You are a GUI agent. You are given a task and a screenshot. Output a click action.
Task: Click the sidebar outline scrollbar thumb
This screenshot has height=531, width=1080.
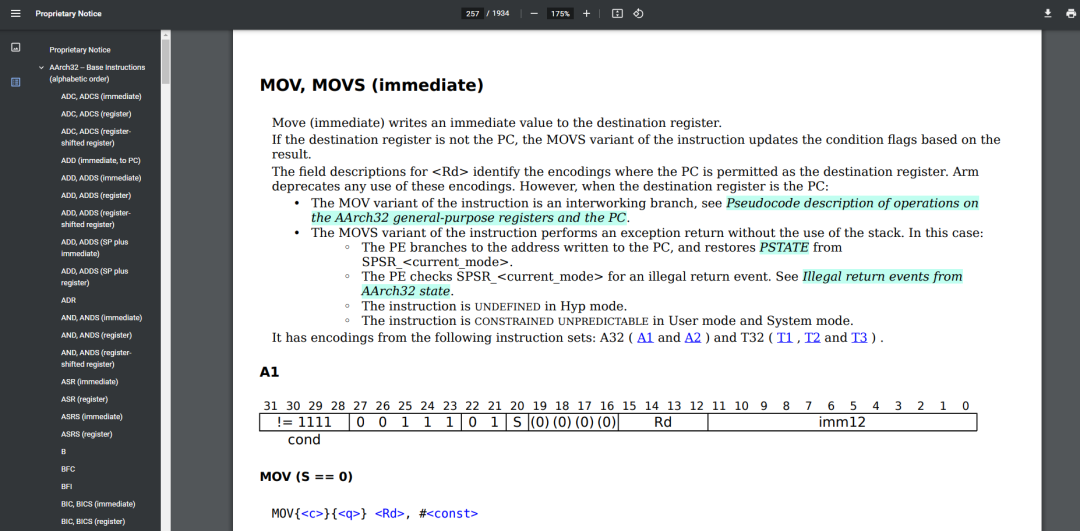pyautogui.click(x=165, y=61)
